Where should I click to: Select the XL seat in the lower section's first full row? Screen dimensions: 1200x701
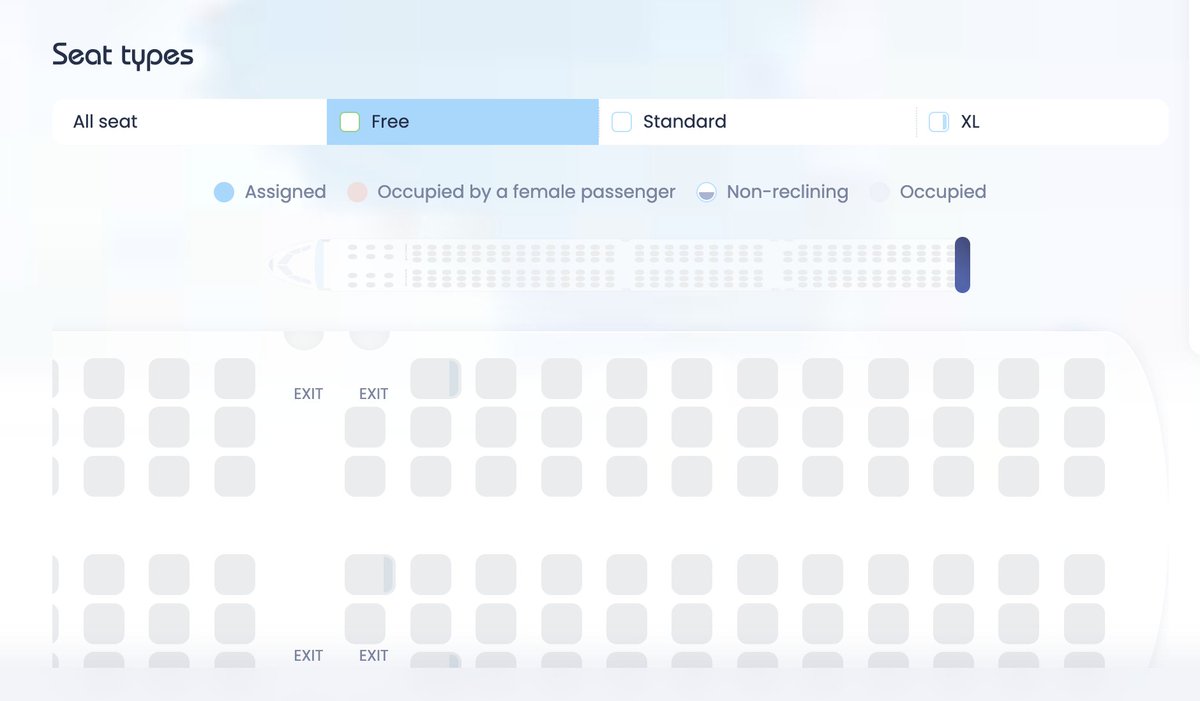[x=370, y=575]
